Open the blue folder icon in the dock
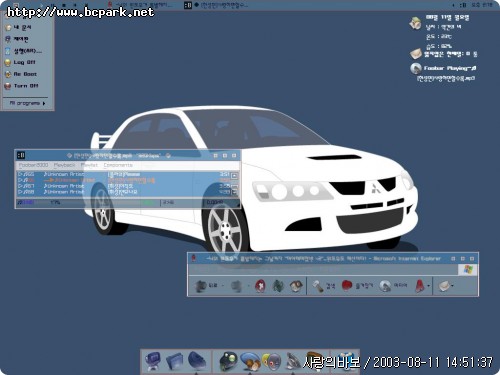500x375 pixels. tap(175, 361)
